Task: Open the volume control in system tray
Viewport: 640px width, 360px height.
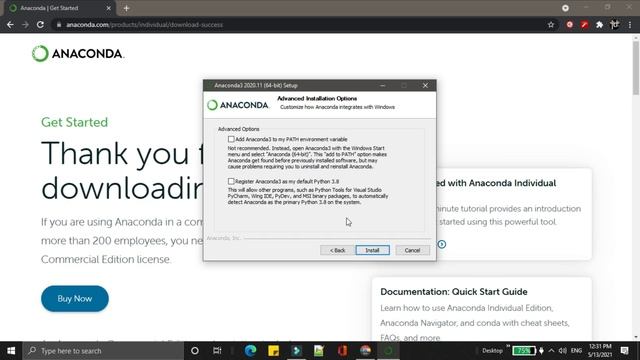Action: (x=563, y=351)
